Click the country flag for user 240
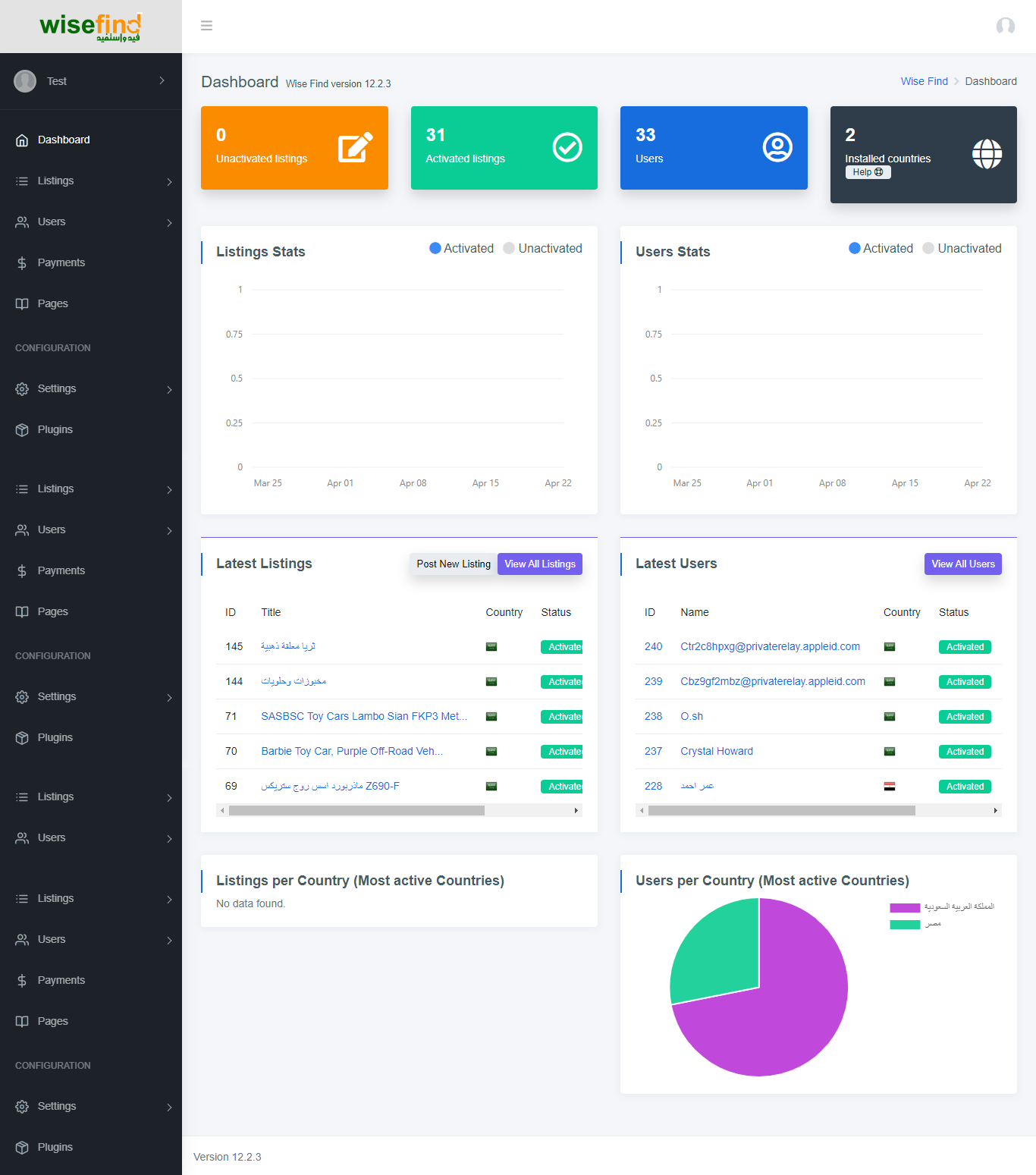1036x1175 pixels. click(x=890, y=647)
